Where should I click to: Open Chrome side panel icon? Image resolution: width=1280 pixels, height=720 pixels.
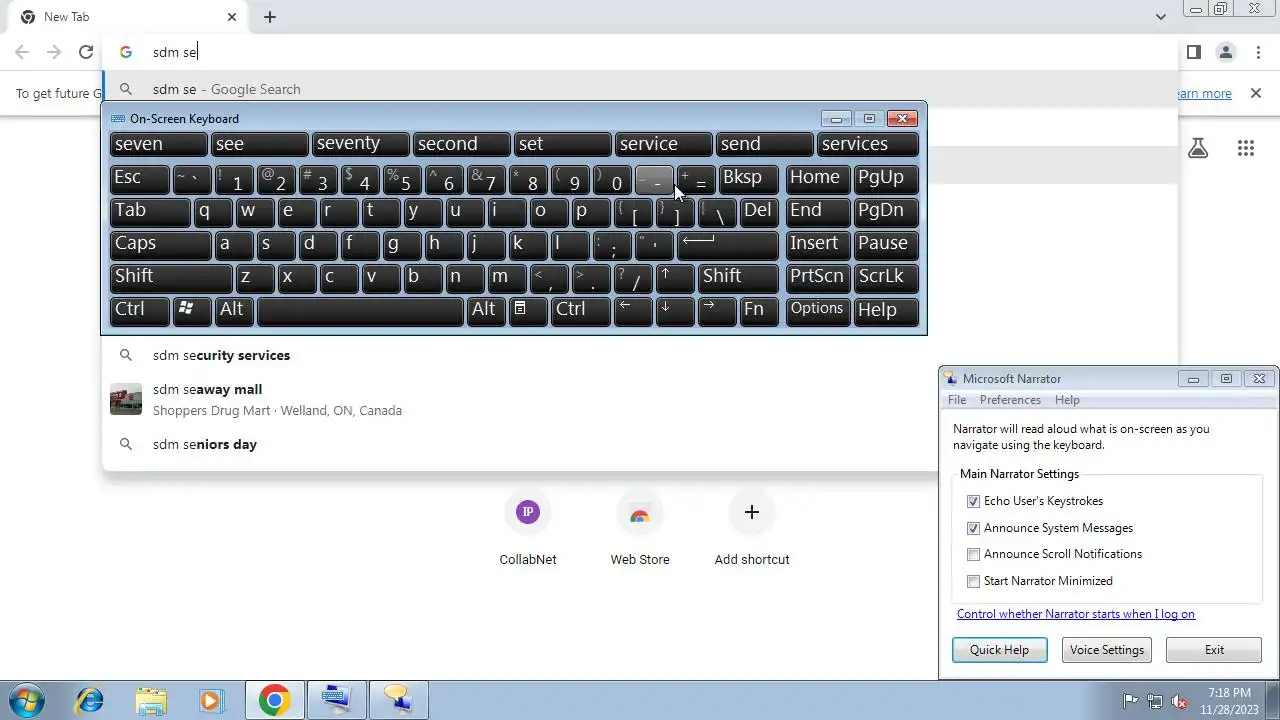pos(1193,52)
